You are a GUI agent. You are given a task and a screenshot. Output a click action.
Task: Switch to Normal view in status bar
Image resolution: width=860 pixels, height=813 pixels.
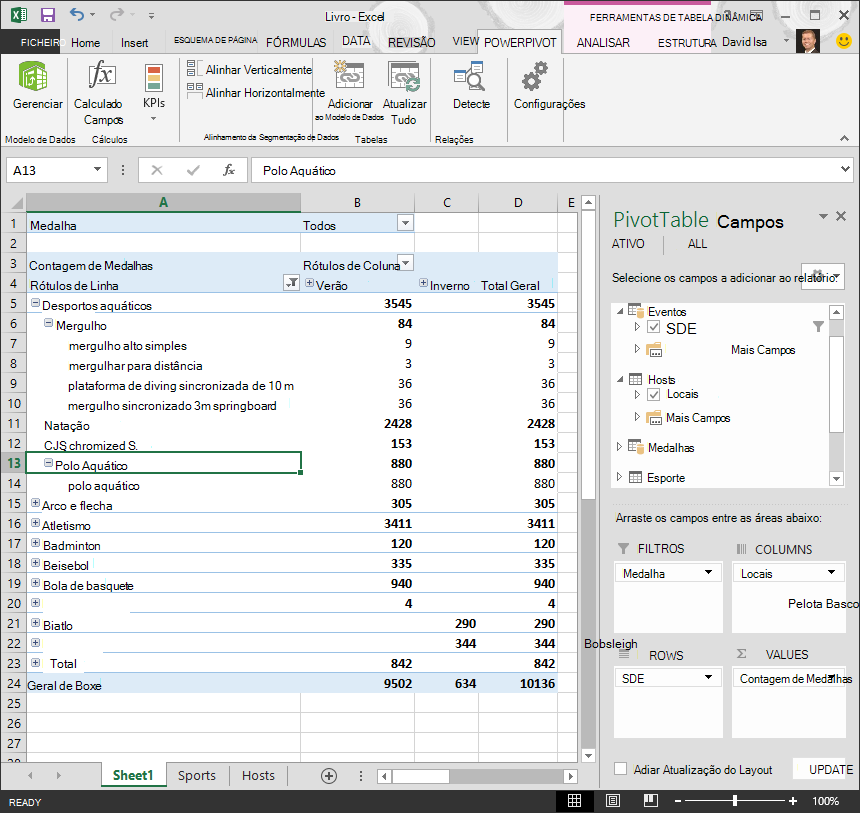574,801
